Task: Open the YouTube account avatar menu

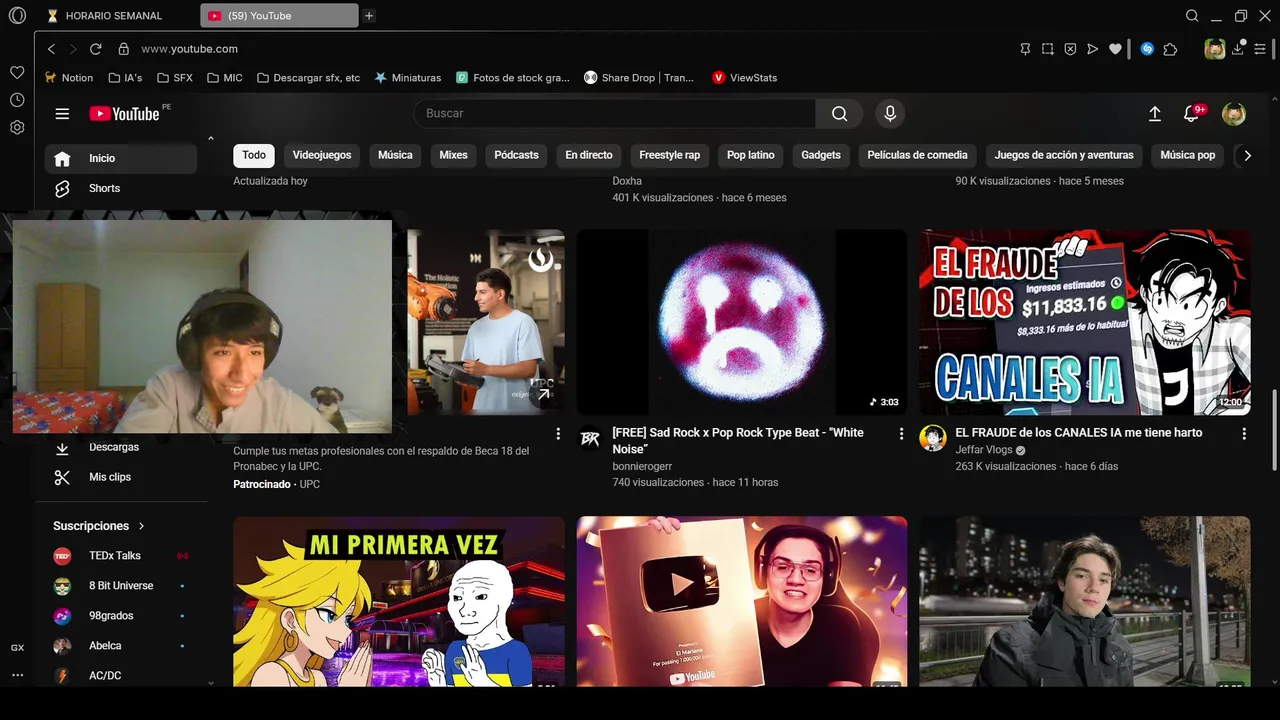Action: tap(1234, 114)
